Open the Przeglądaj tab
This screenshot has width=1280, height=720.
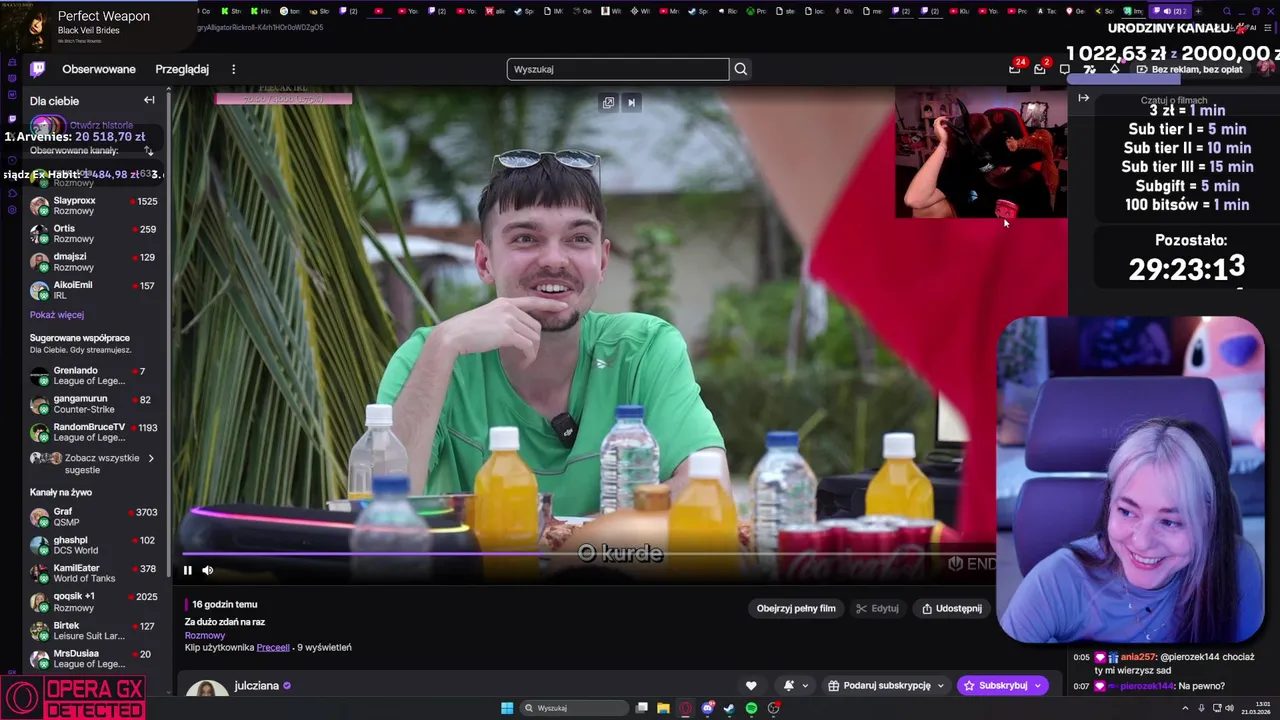[182, 69]
